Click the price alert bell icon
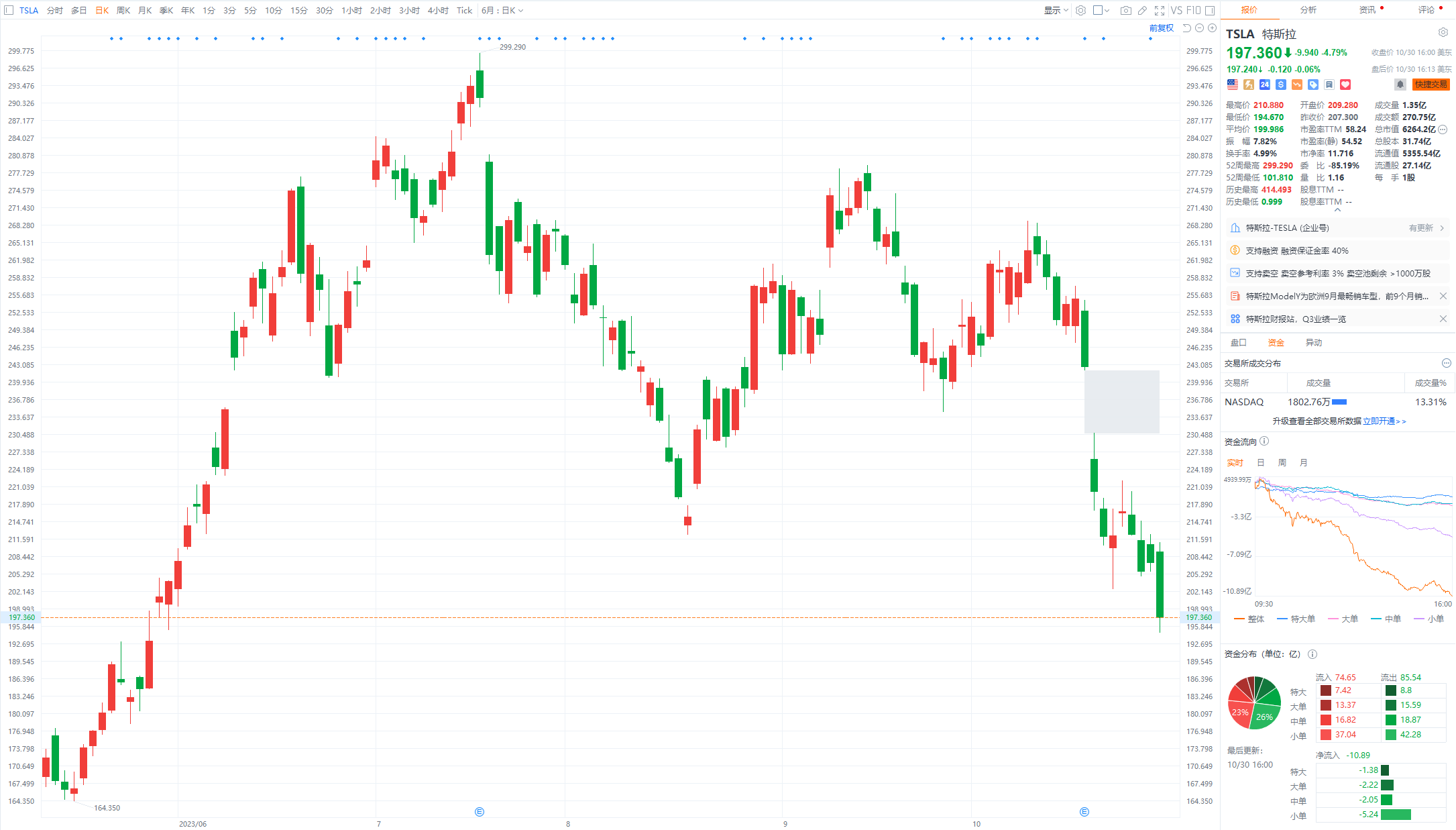1456x830 pixels. pyautogui.click(x=1400, y=85)
